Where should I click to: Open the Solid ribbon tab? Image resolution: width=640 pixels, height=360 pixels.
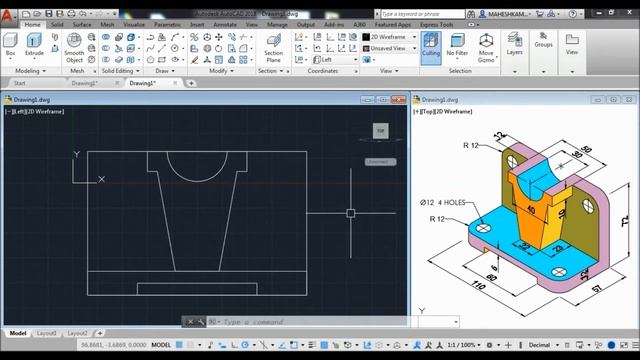[57, 24]
